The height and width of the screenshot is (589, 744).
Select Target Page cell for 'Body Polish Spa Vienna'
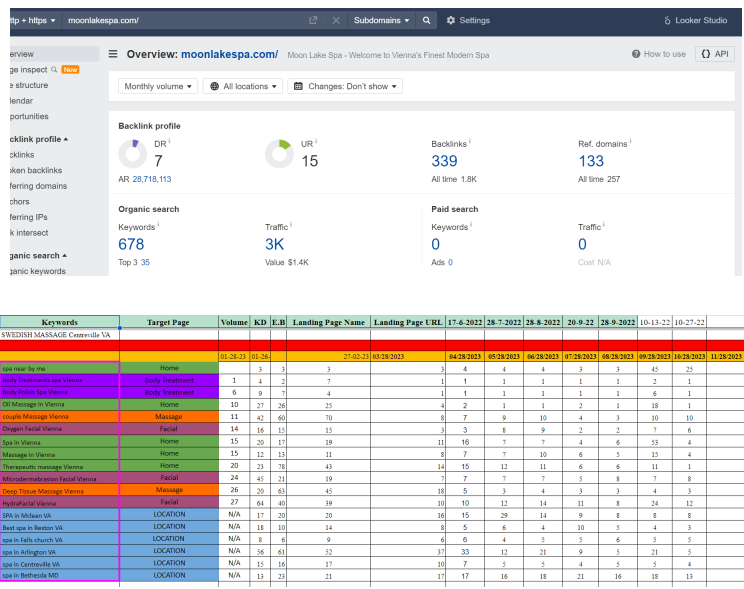click(169, 393)
